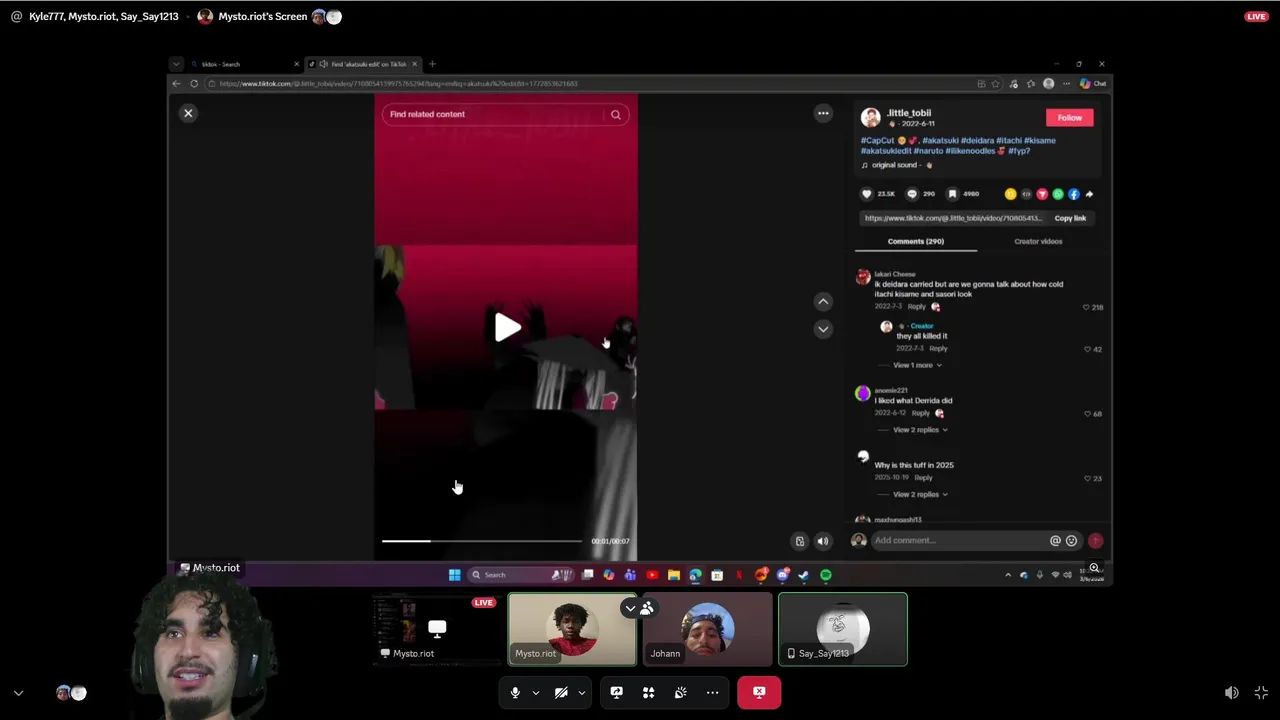
Task: Go to next TikTok video arrow
Action: coord(823,328)
